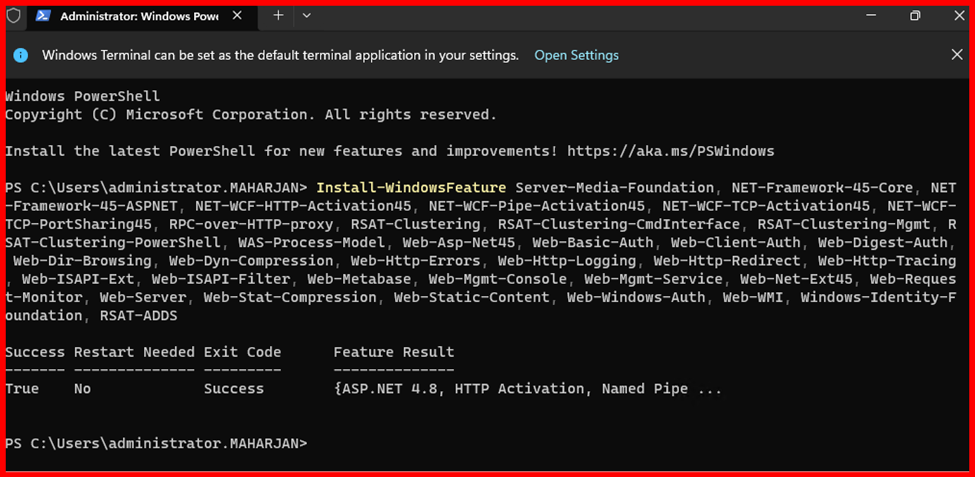Click the aka.ms/PSWindows URL in terminal

[x=670, y=151]
